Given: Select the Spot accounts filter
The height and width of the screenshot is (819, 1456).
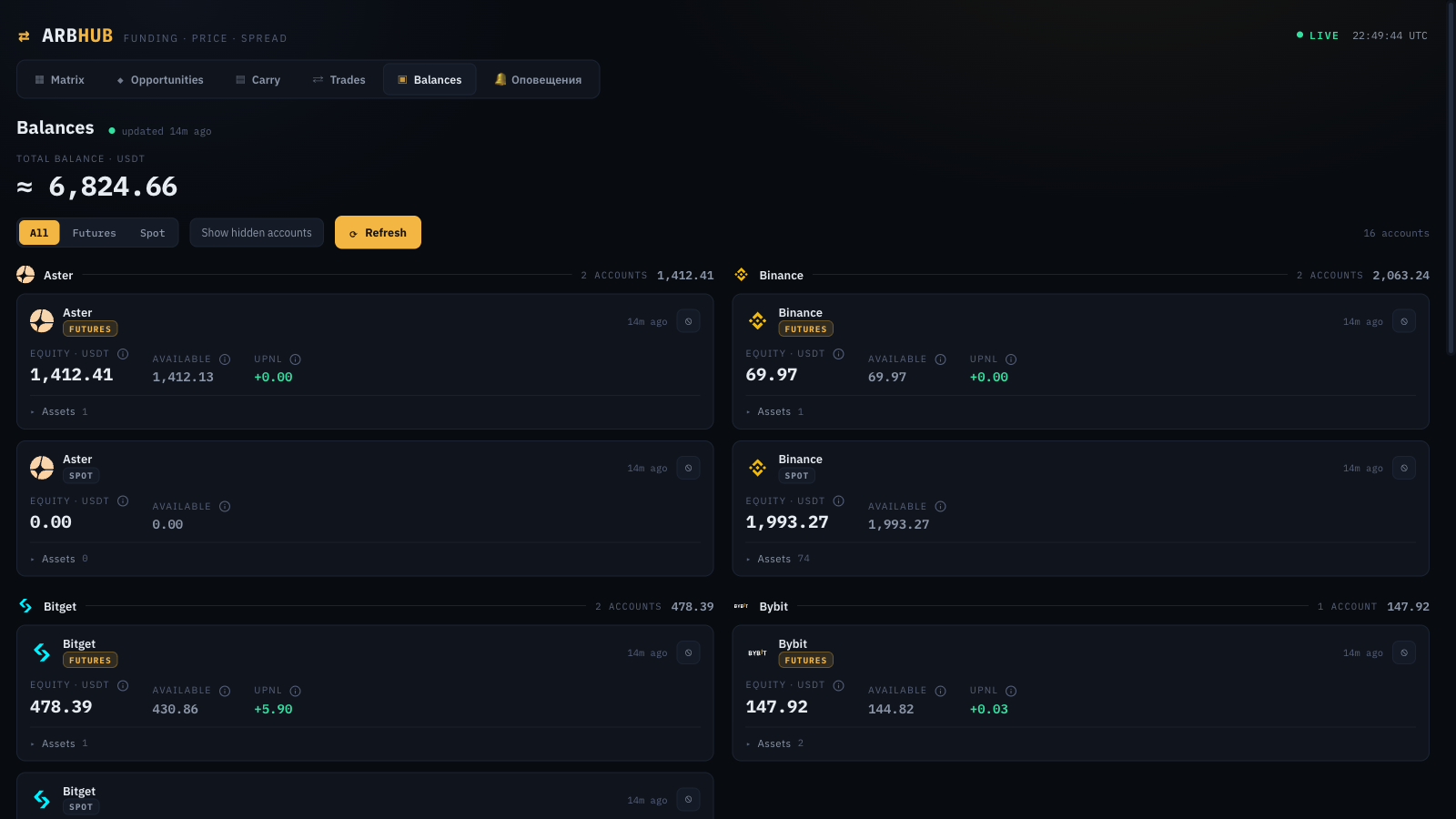Looking at the screenshot, I should 153,233.
